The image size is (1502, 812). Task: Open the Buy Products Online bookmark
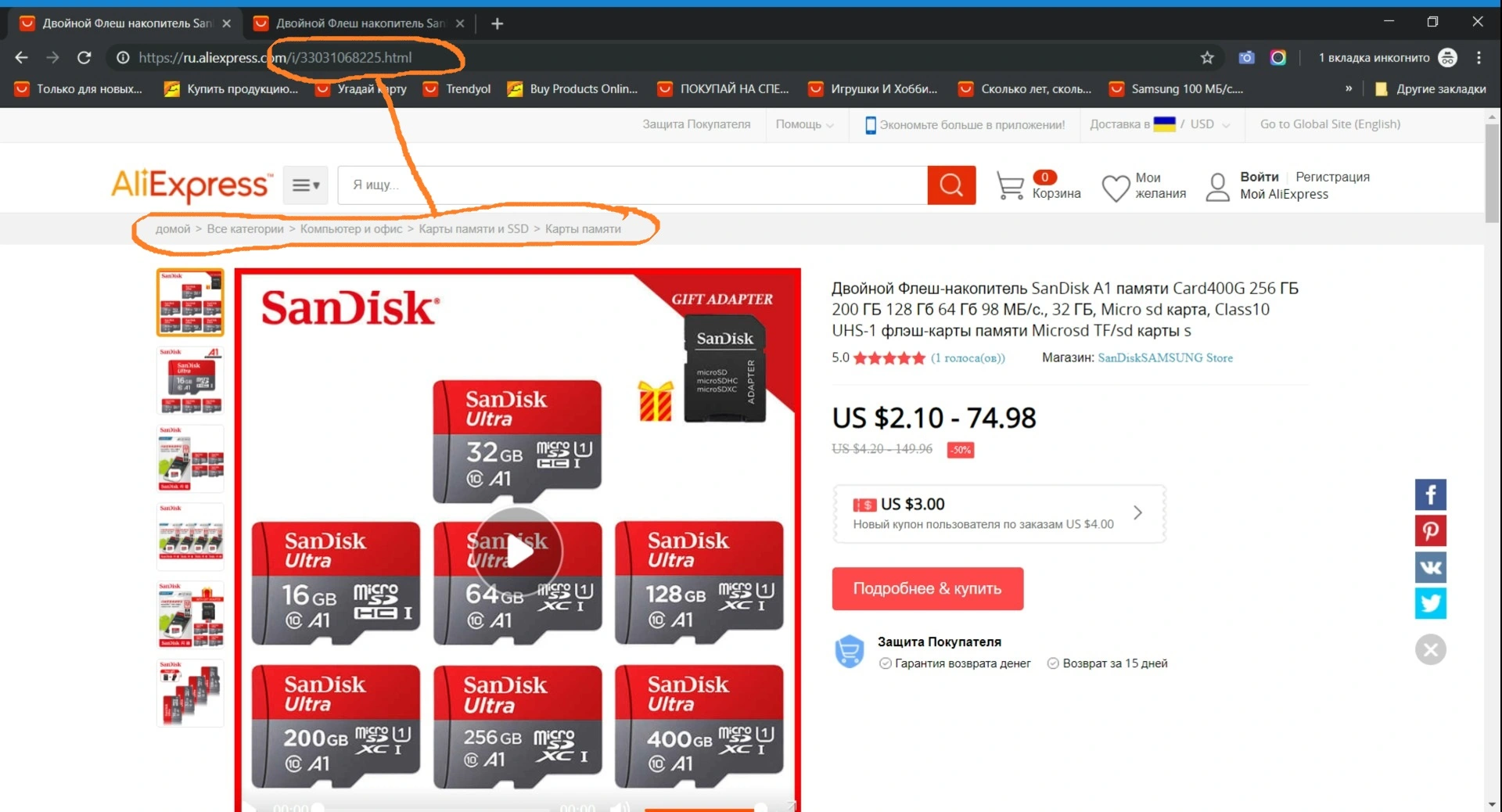pos(573,88)
